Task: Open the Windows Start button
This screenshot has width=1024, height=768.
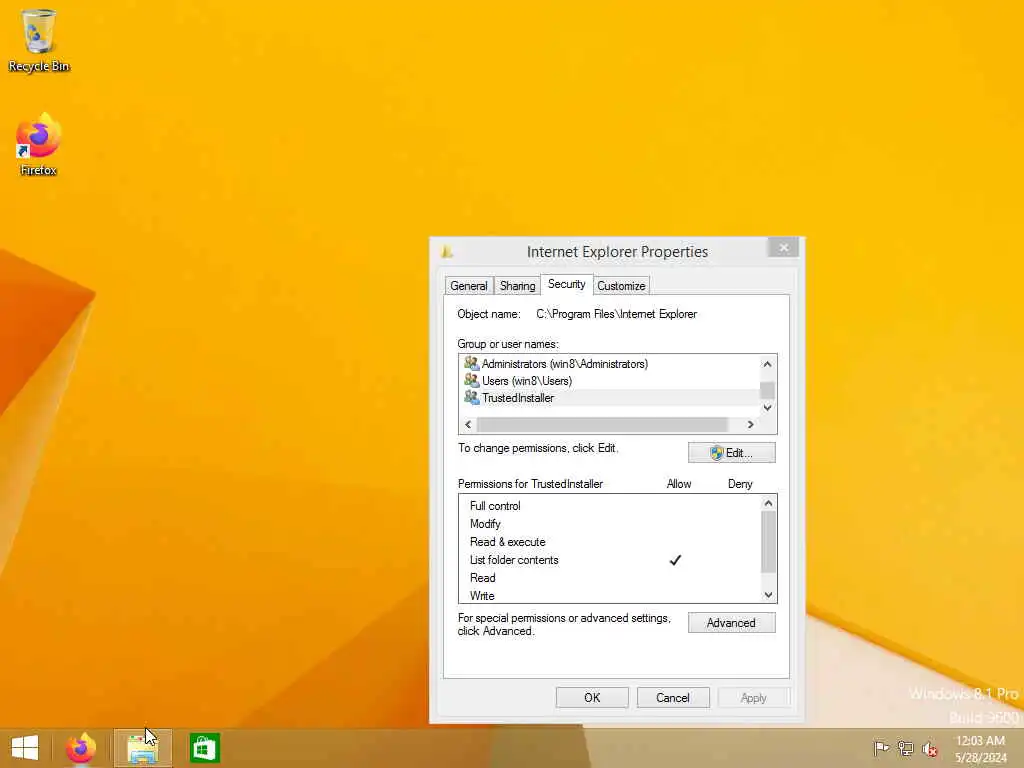Action: [25, 748]
